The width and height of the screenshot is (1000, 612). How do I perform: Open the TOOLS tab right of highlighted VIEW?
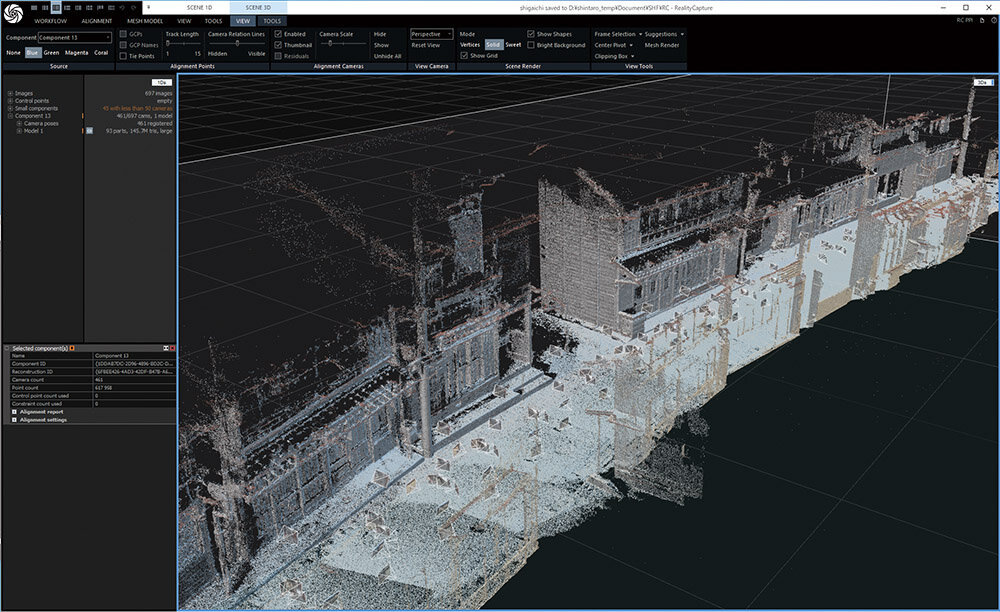(272, 21)
